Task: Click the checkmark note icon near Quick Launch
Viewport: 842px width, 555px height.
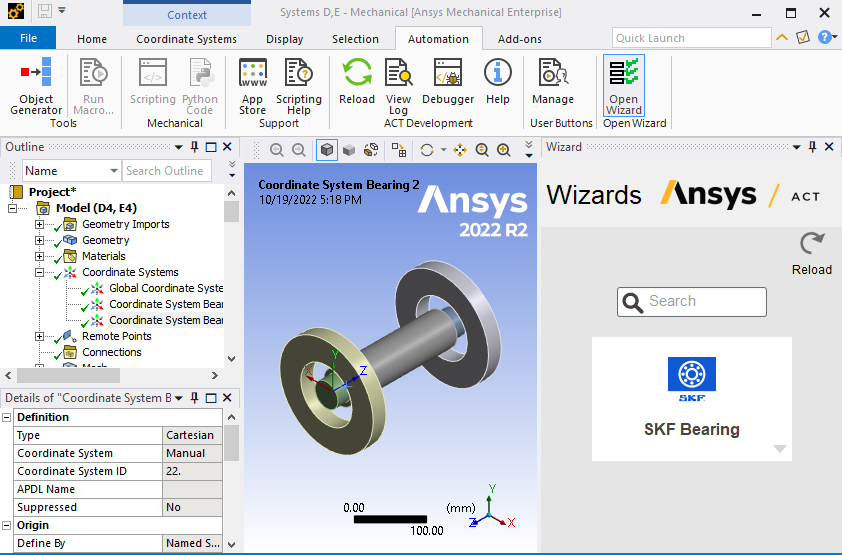Action: tap(803, 37)
